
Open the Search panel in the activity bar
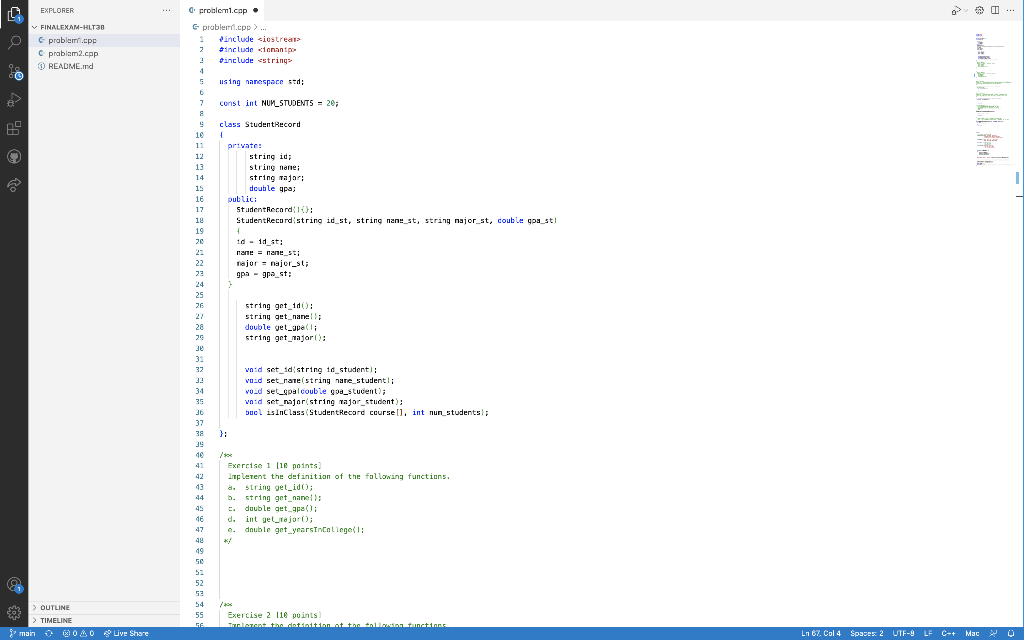tap(14, 44)
